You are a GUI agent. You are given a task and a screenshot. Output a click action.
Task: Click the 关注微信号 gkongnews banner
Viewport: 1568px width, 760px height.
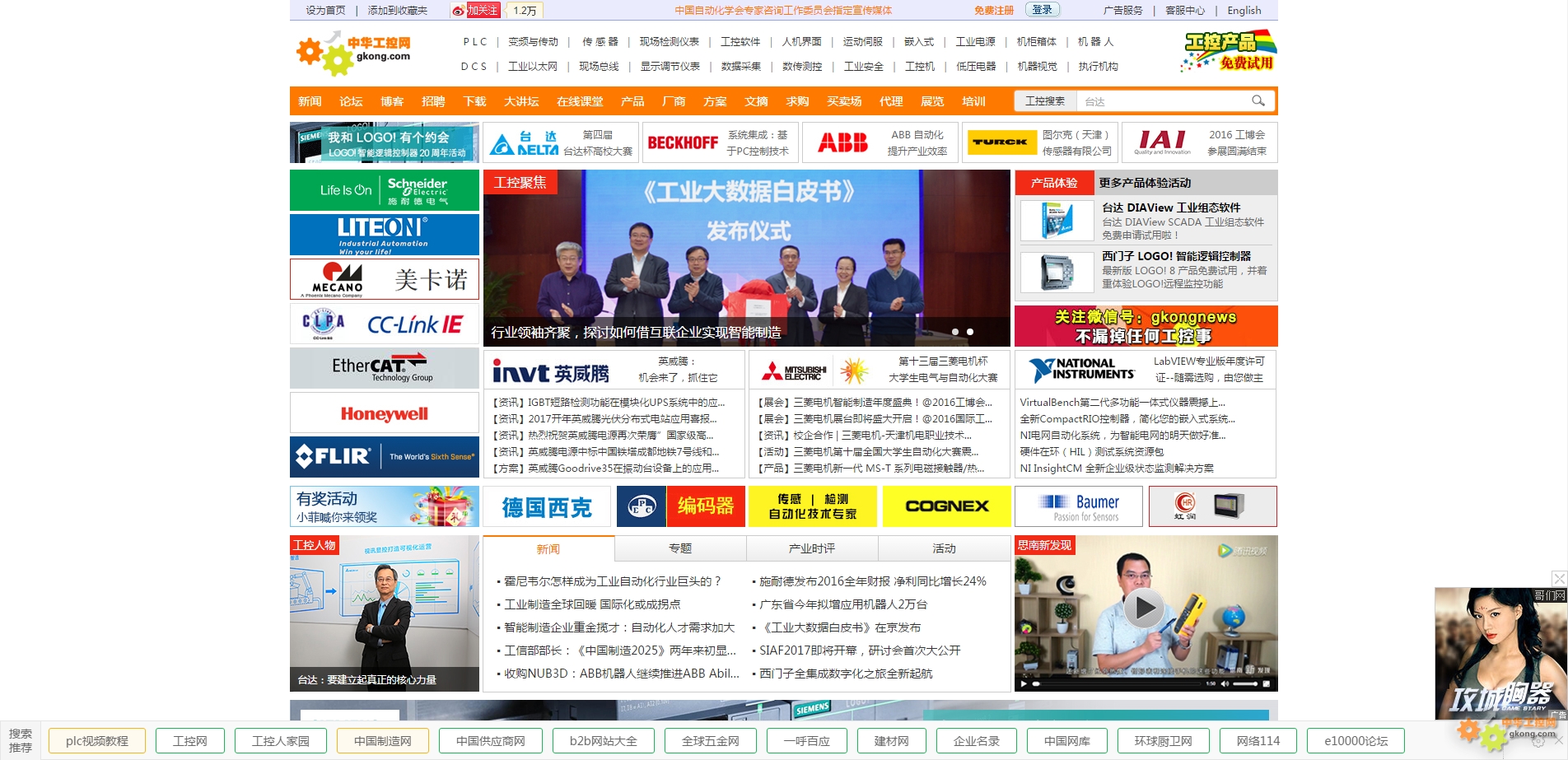[x=1146, y=326]
